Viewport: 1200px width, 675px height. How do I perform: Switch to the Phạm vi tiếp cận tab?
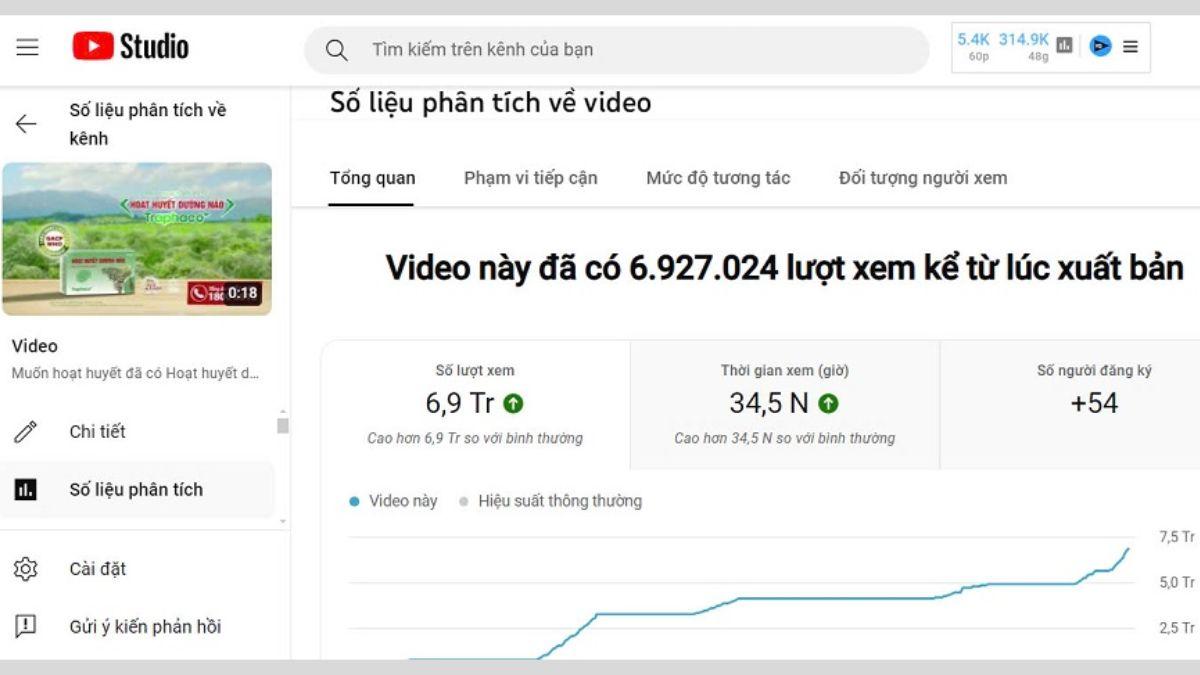(530, 178)
